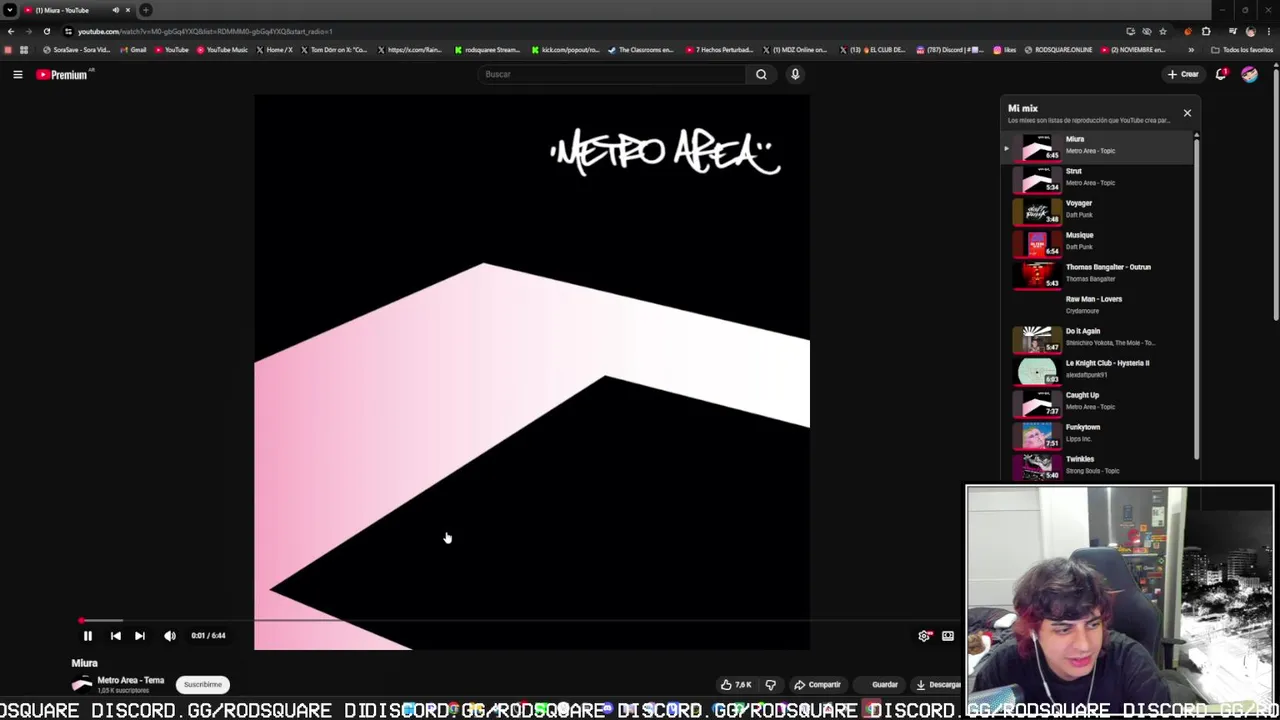Start voice search with microphone icon
This screenshot has width=1280, height=720.
click(795, 74)
